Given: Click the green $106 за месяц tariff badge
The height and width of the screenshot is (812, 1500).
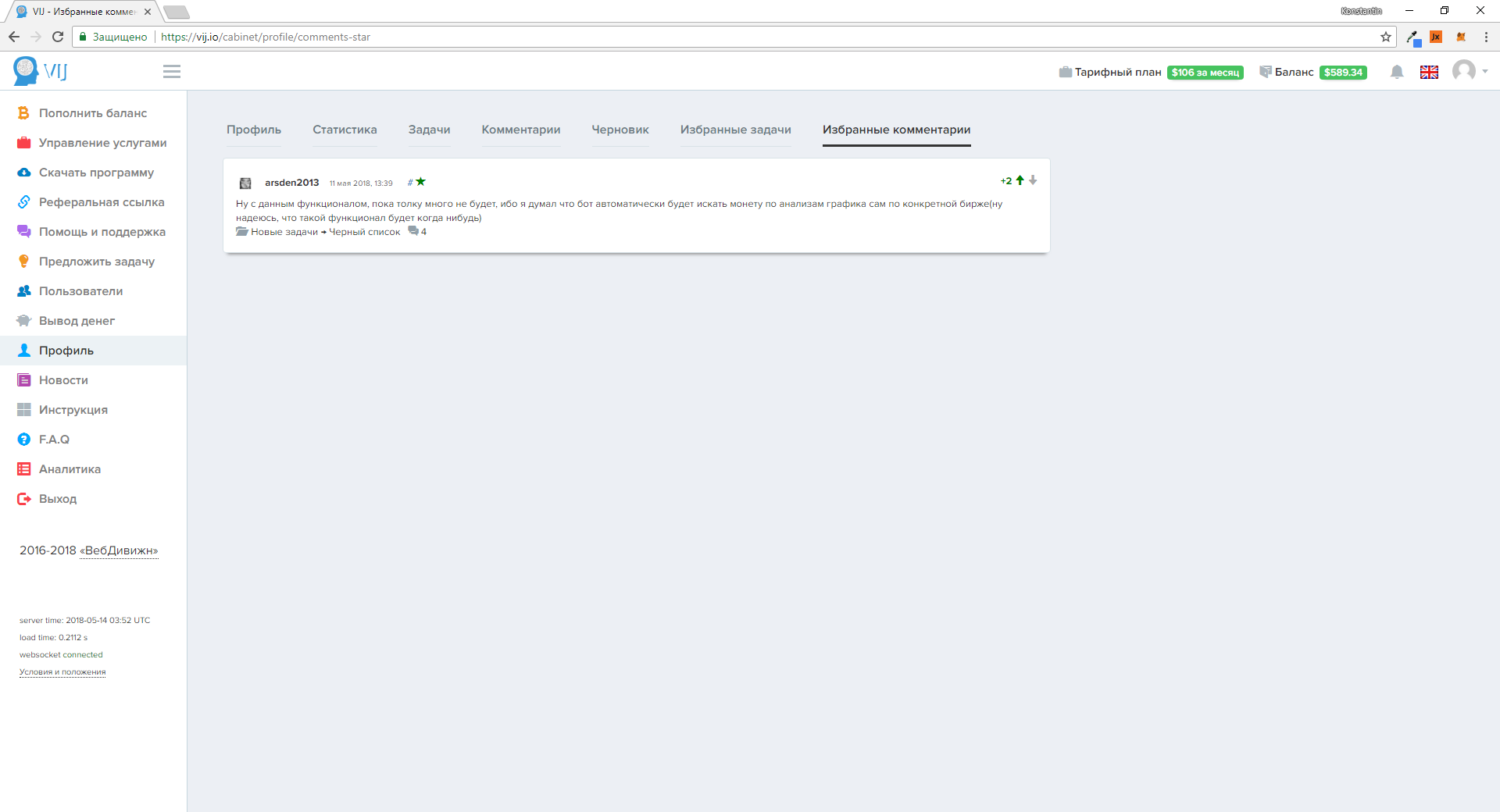Looking at the screenshot, I should [1205, 73].
